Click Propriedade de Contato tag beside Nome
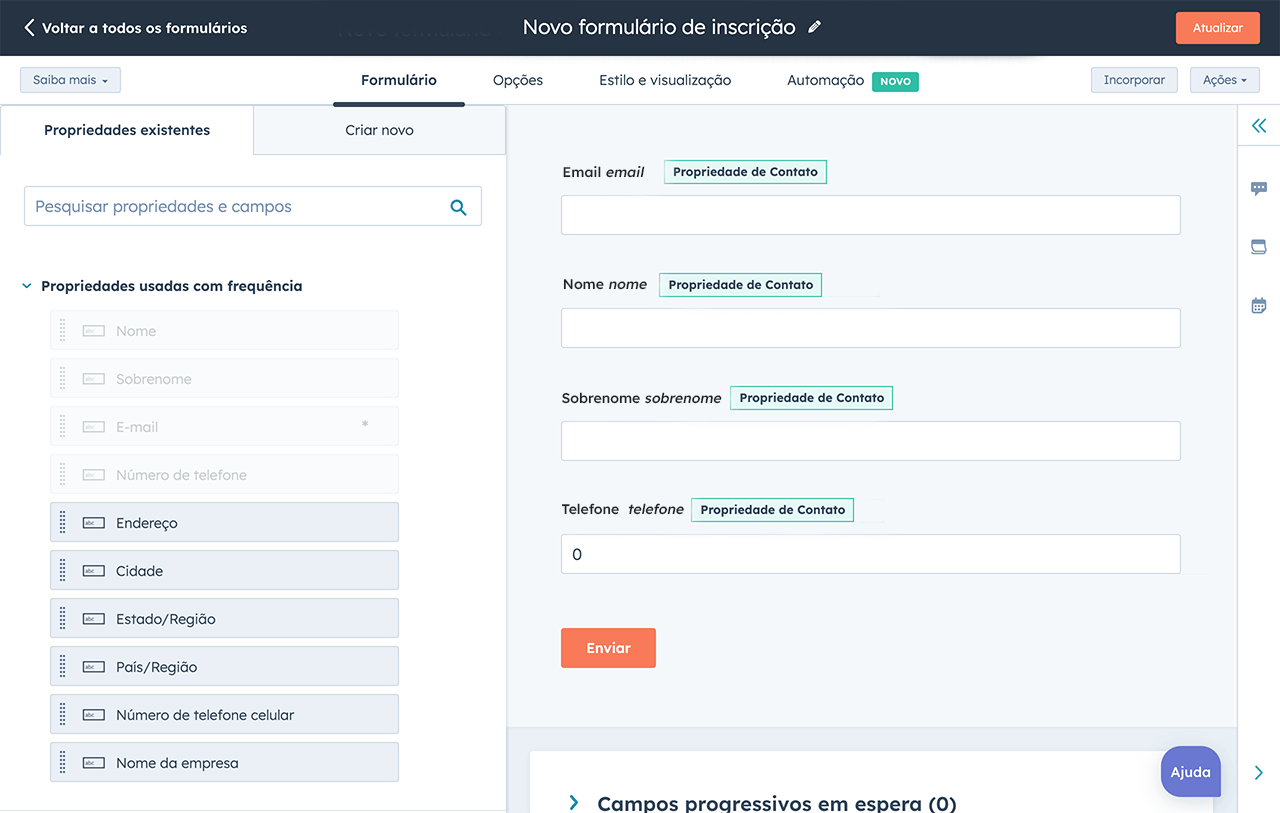1280x813 pixels. 740,285
